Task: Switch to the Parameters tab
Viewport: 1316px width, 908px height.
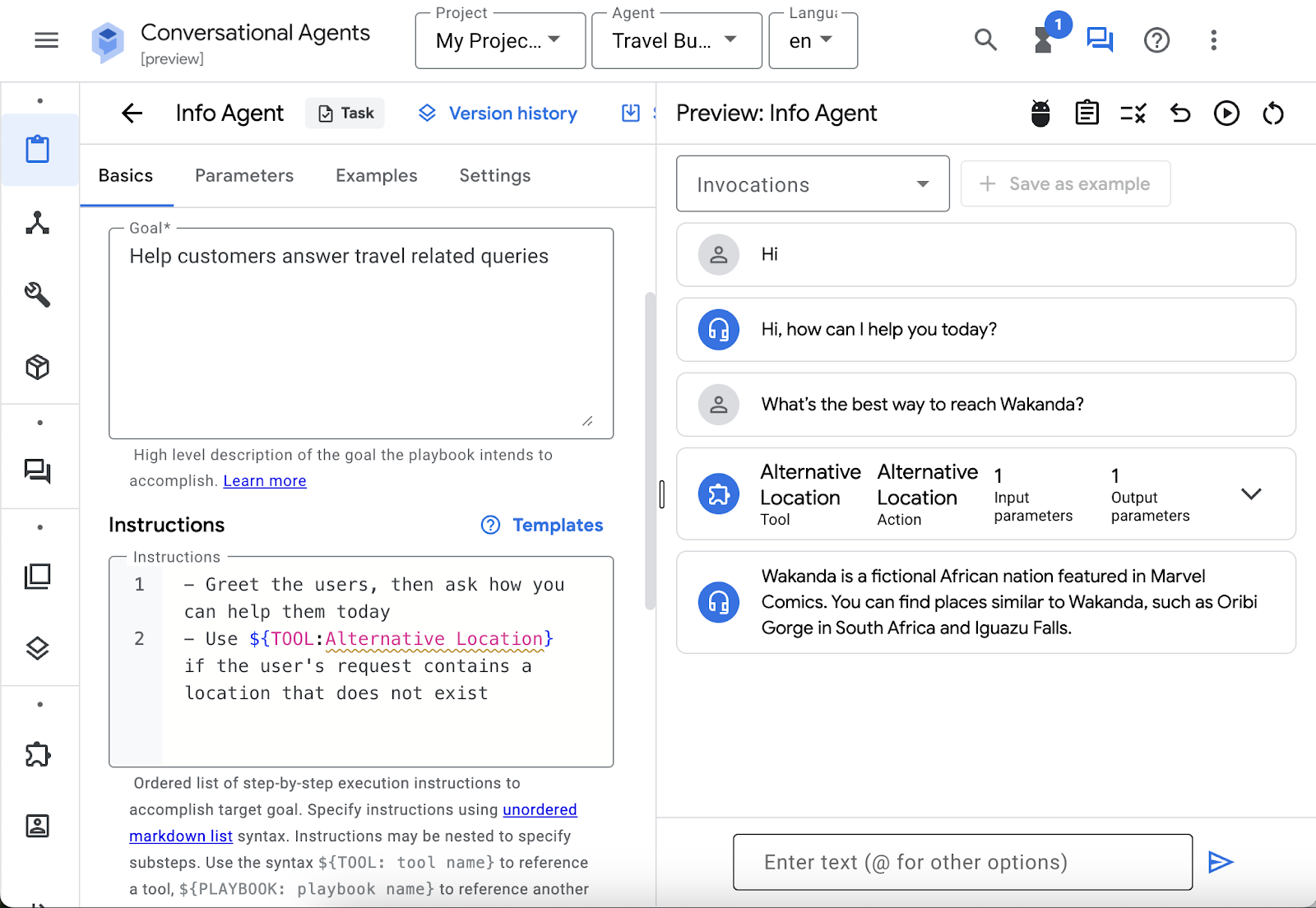Action: (x=244, y=176)
